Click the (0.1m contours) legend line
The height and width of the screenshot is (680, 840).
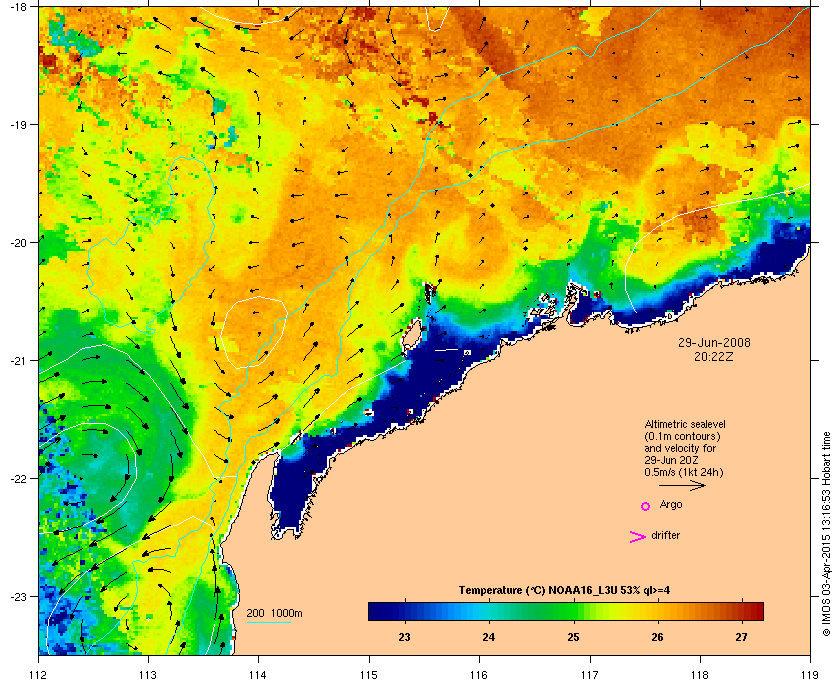[682, 436]
